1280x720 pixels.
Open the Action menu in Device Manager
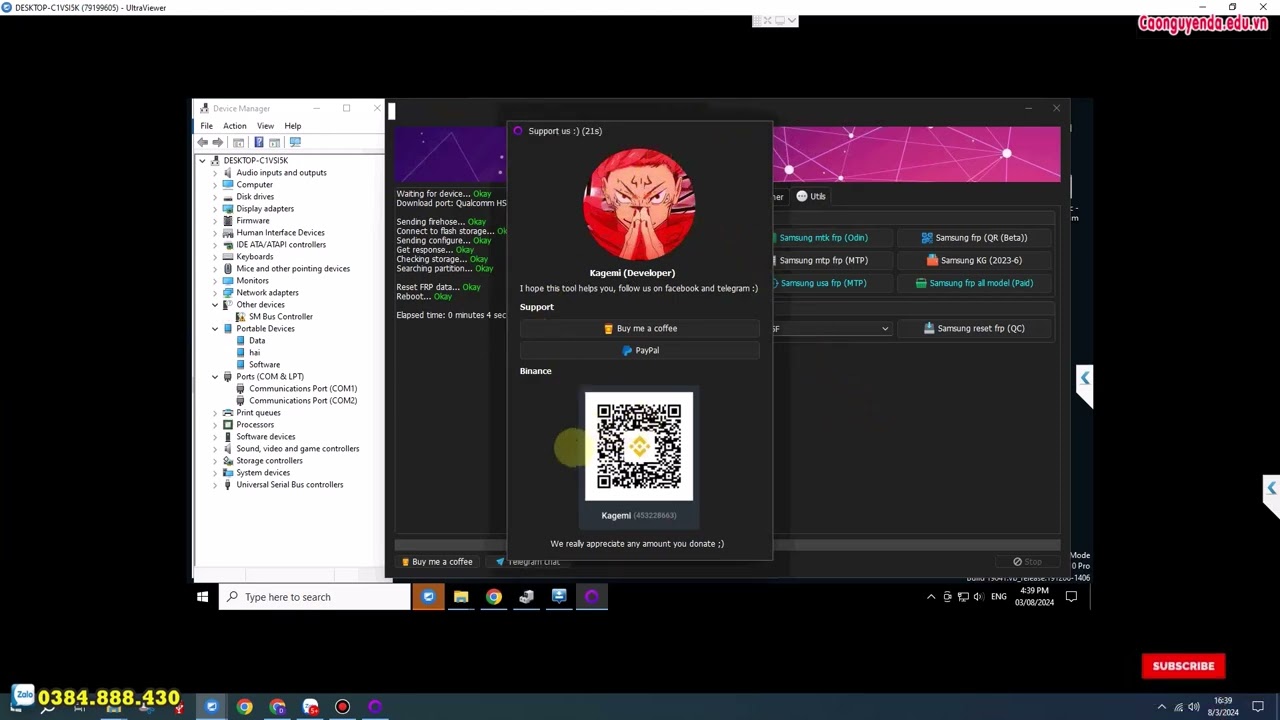pyautogui.click(x=234, y=126)
